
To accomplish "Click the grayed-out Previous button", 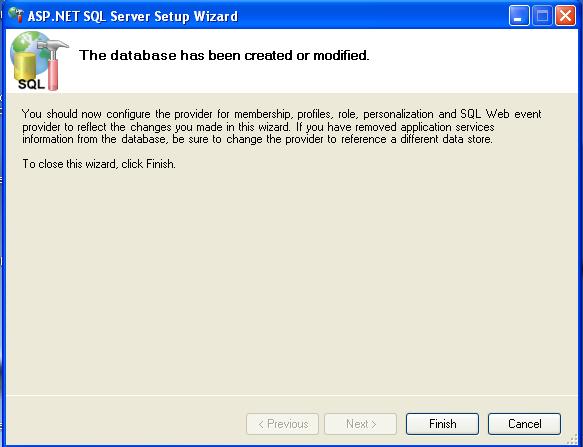I will (282, 424).
